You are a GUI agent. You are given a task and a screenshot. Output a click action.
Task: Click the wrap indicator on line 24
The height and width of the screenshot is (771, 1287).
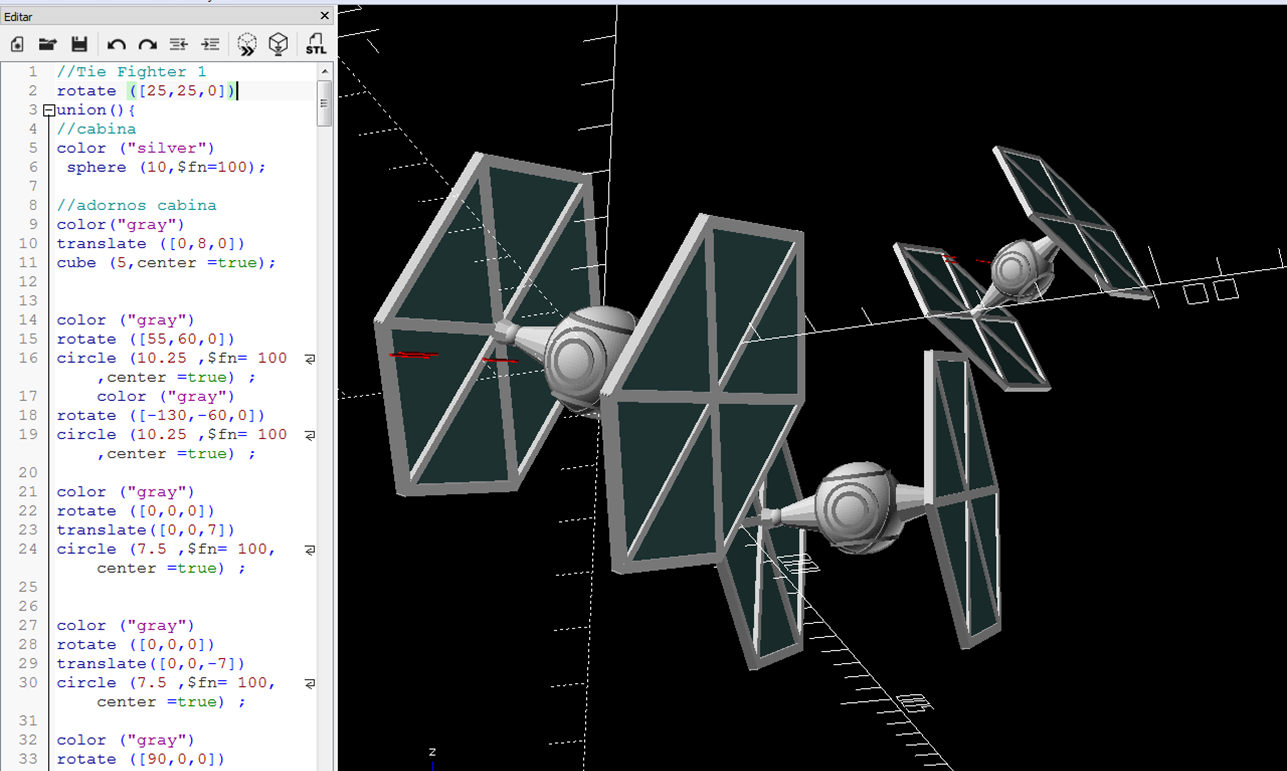311,548
